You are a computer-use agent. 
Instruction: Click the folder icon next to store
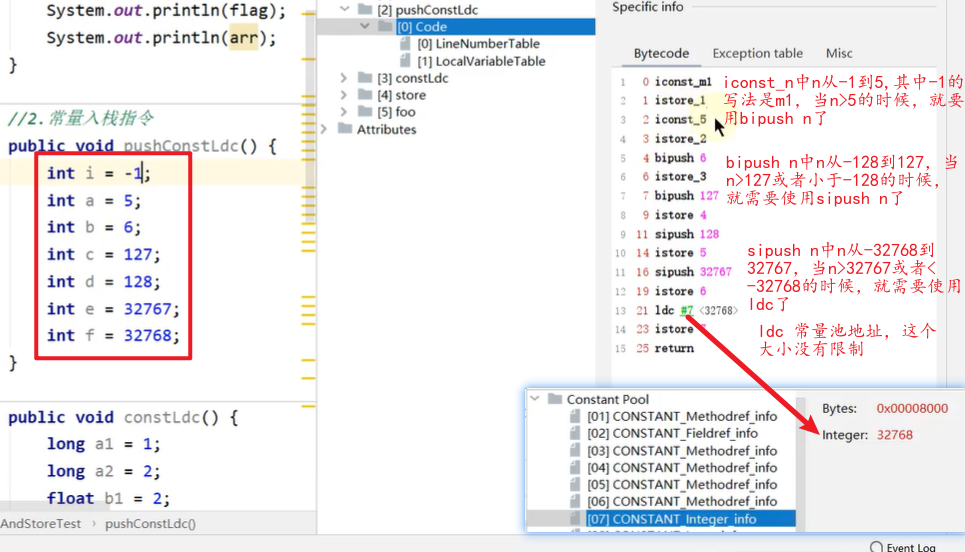(x=364, y=95)
